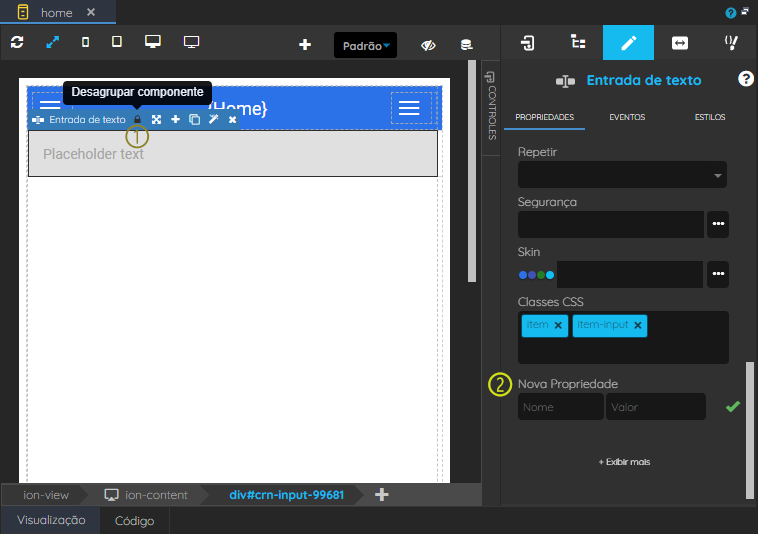Viewport: 758px width, 534px height.
Task: Select the outlined widescreen monitor icon
Action: point(191,43)
